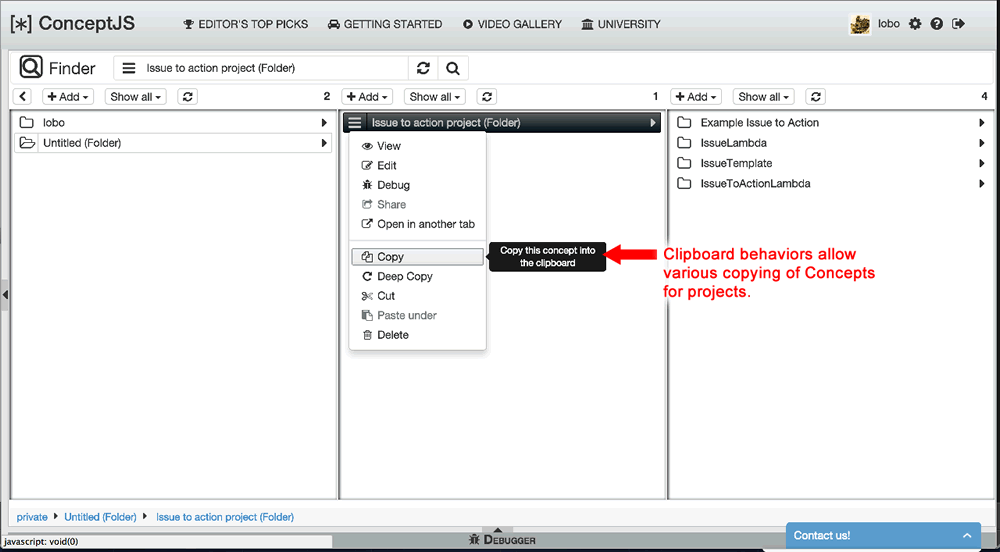Collapse the left side panel handle
This screenshot has width=1000, height=552.
pos(4,294)
